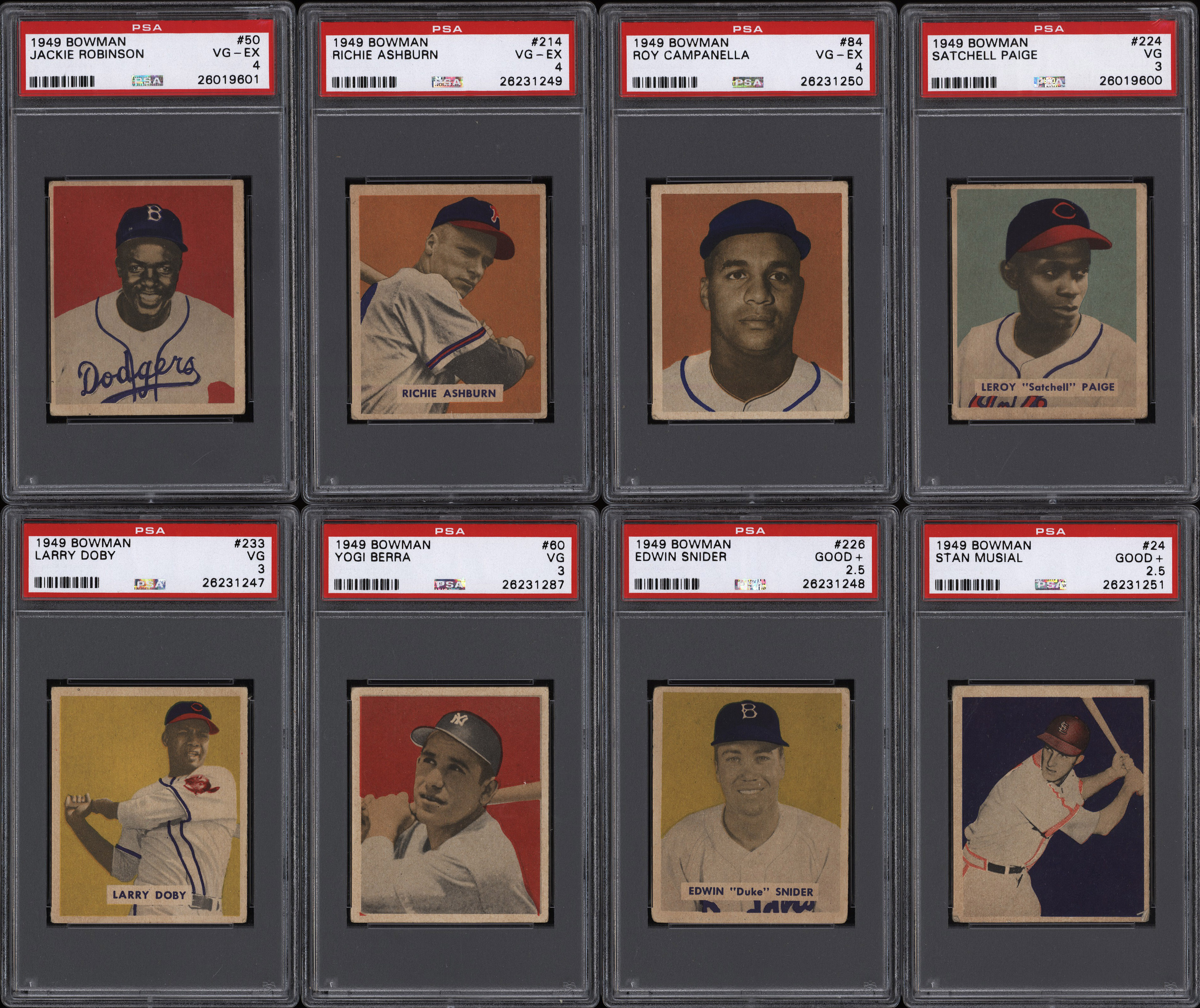Click 'GOOD +' grade on Snider label
The height and width of the screenshot is (1008, 1200).
[x=840, y=557]
